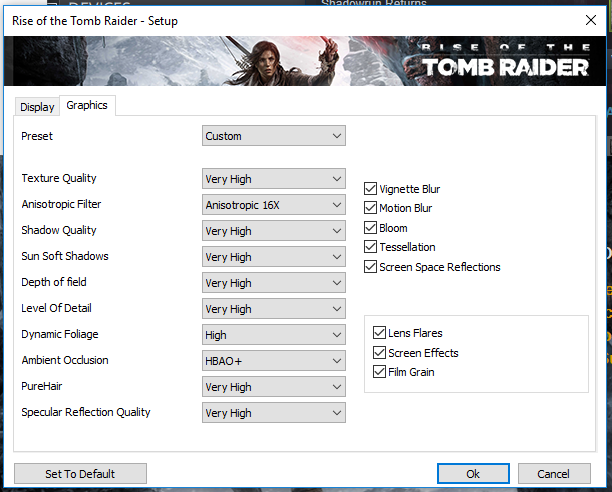Uncheck the Bloom option
This screenshot has height=492, width=612.
[x=371, y=228]
